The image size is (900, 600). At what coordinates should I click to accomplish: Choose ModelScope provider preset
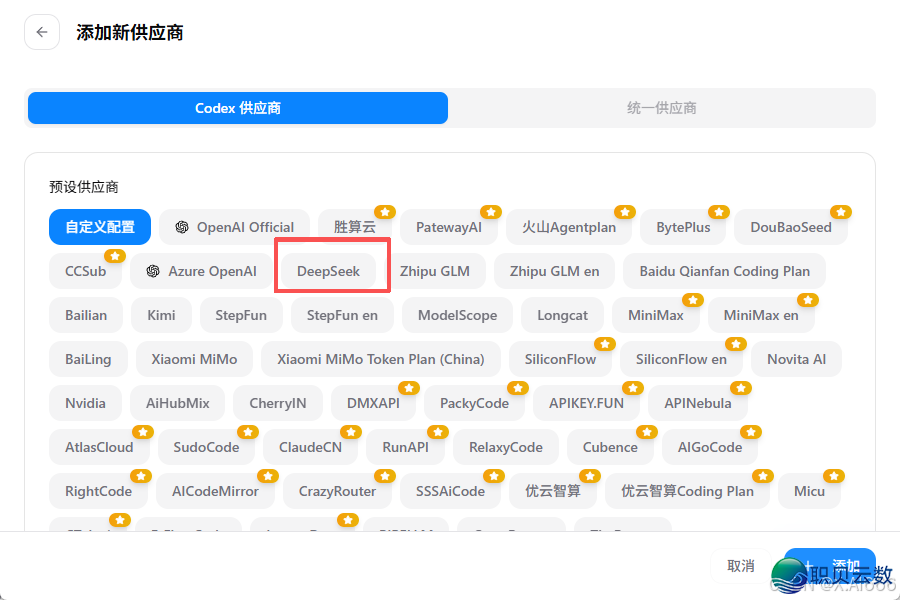[457, 315]
